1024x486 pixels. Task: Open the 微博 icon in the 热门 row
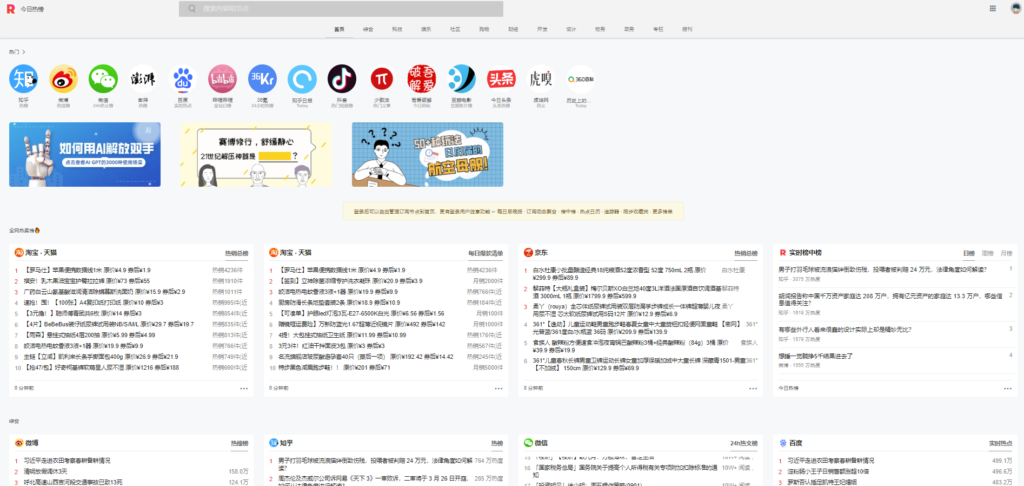coord(63,79)
